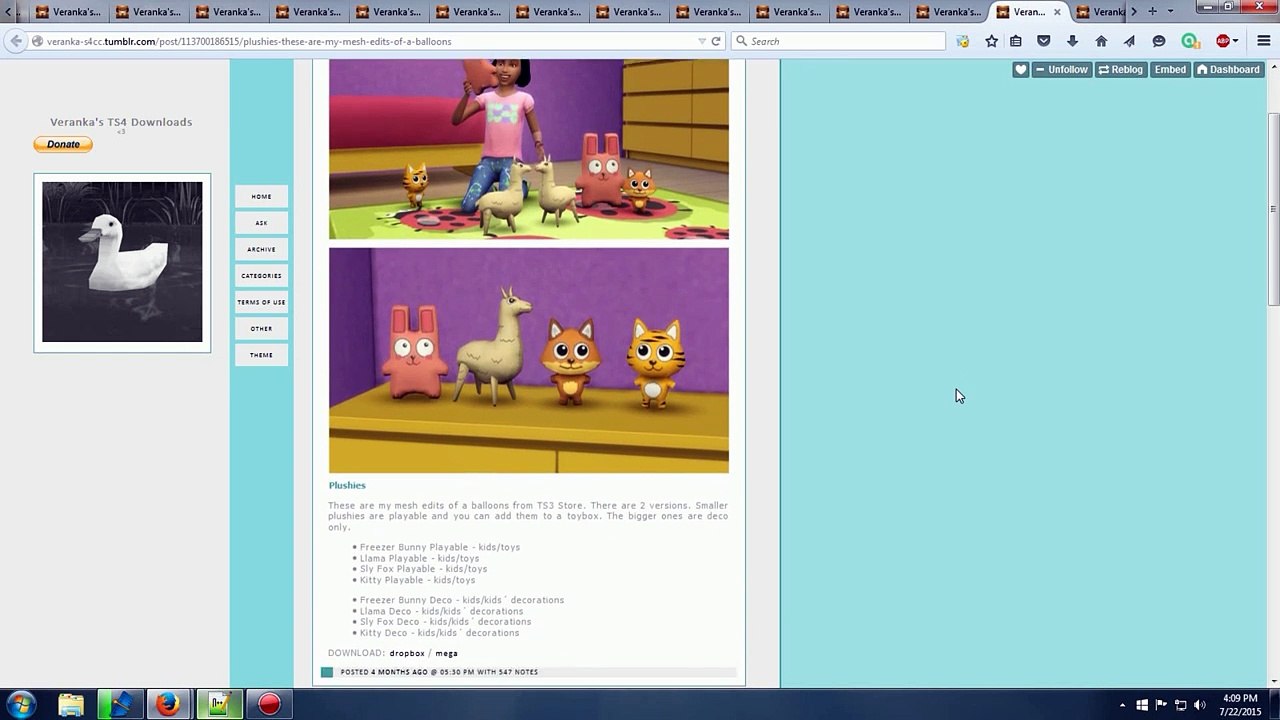
Task: Open the TERMS OF USE menu item
Action: pyautogui.click(x=261, y=302)
